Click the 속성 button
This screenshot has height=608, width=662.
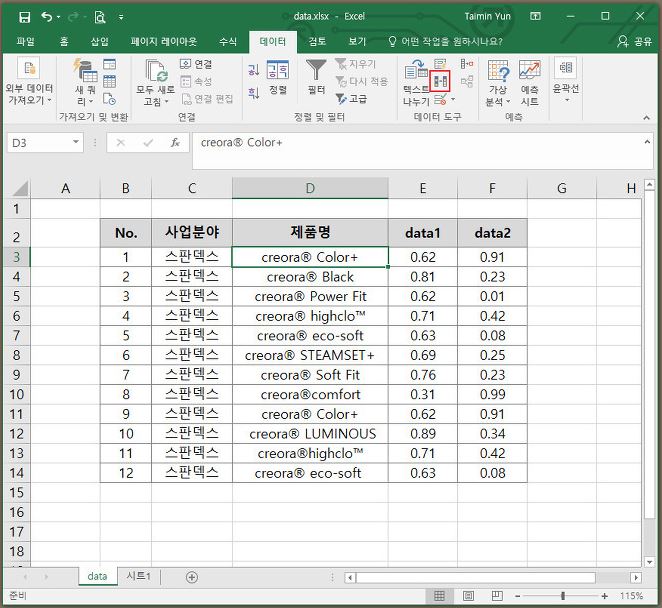point(196,81)
